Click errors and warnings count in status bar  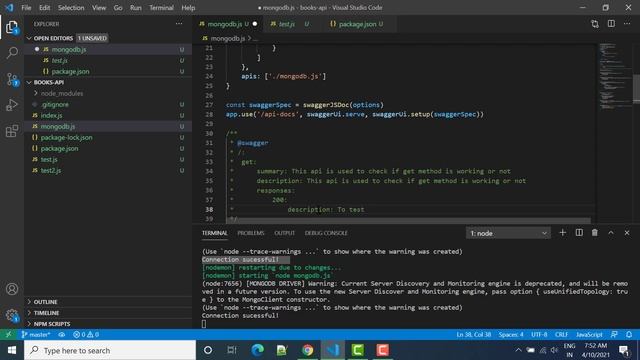(86, 334)
